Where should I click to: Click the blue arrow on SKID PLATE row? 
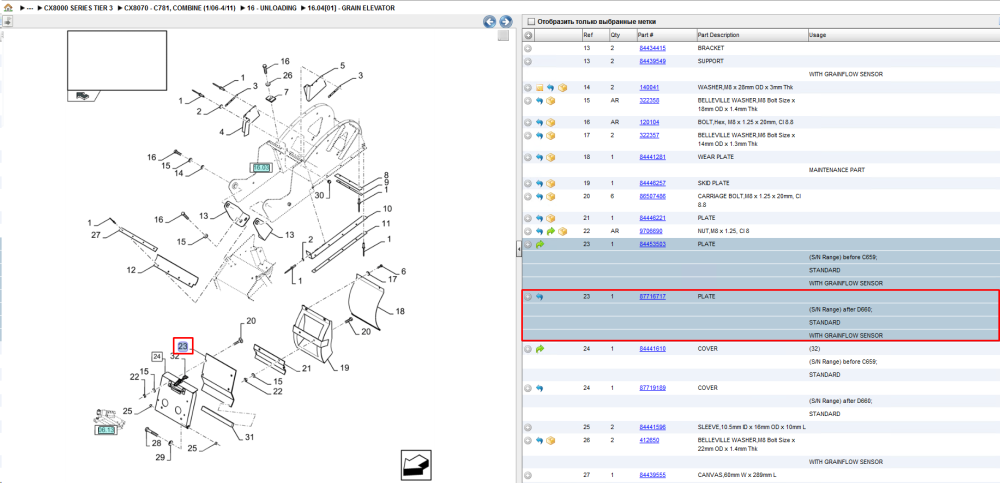click(540, 183)
